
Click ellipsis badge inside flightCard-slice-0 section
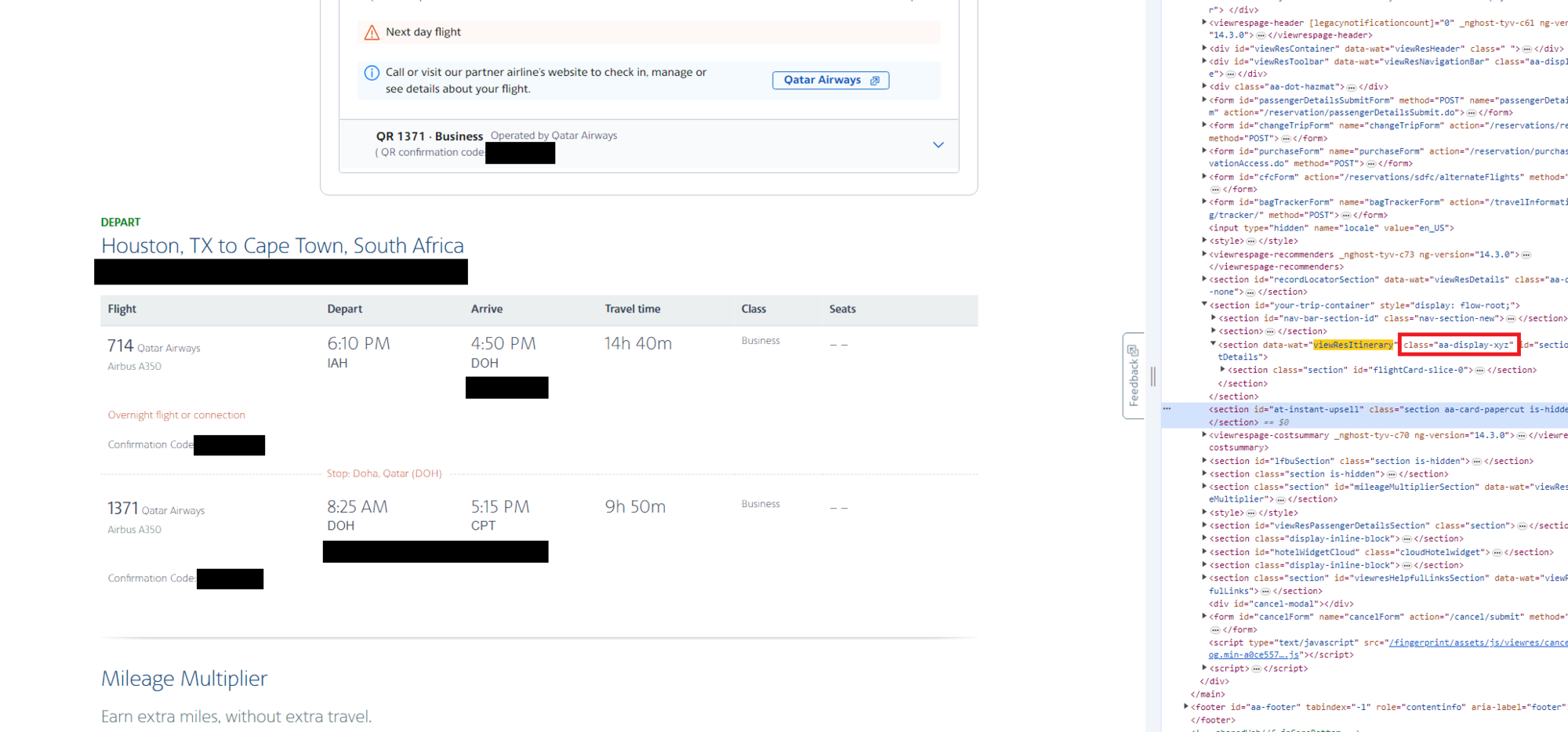pos(1479,371)
